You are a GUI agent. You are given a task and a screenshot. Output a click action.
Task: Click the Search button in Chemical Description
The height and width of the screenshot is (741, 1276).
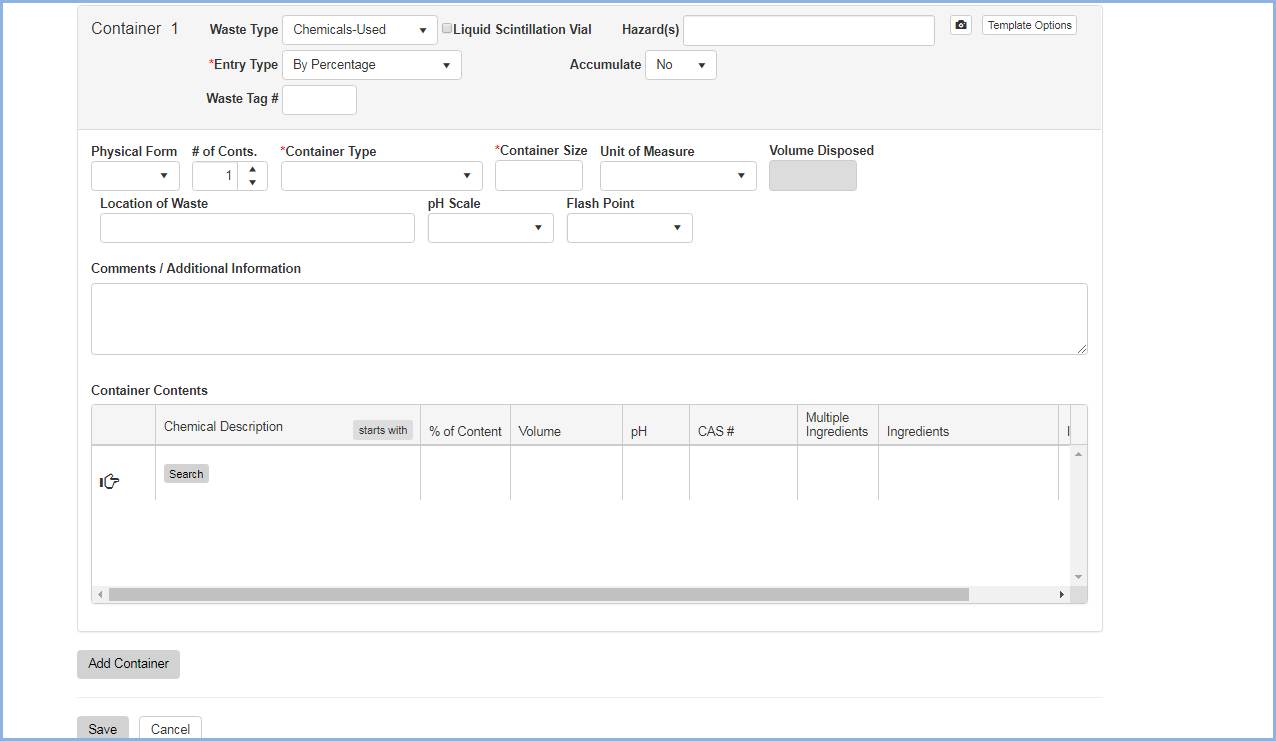pyautogui.click(x=186, y=474)
